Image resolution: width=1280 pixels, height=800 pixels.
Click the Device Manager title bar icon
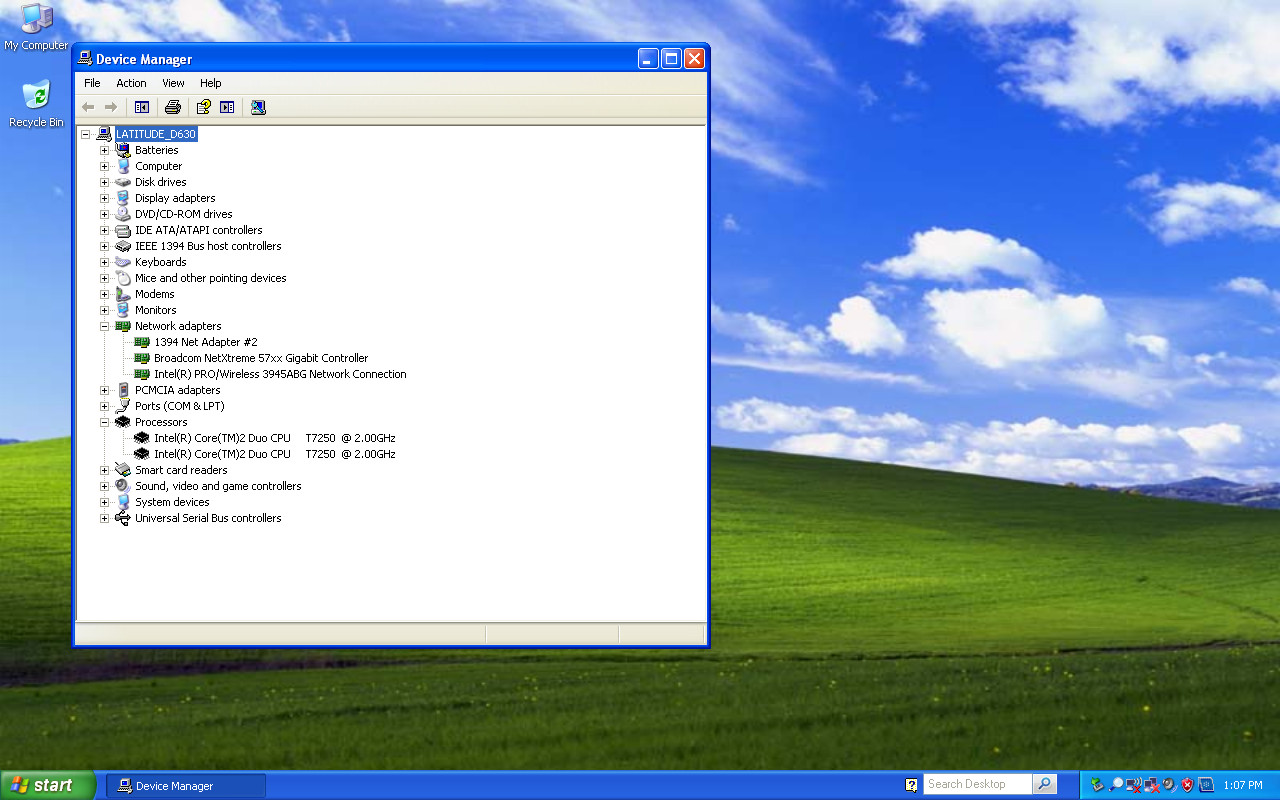tap(85, 59)
